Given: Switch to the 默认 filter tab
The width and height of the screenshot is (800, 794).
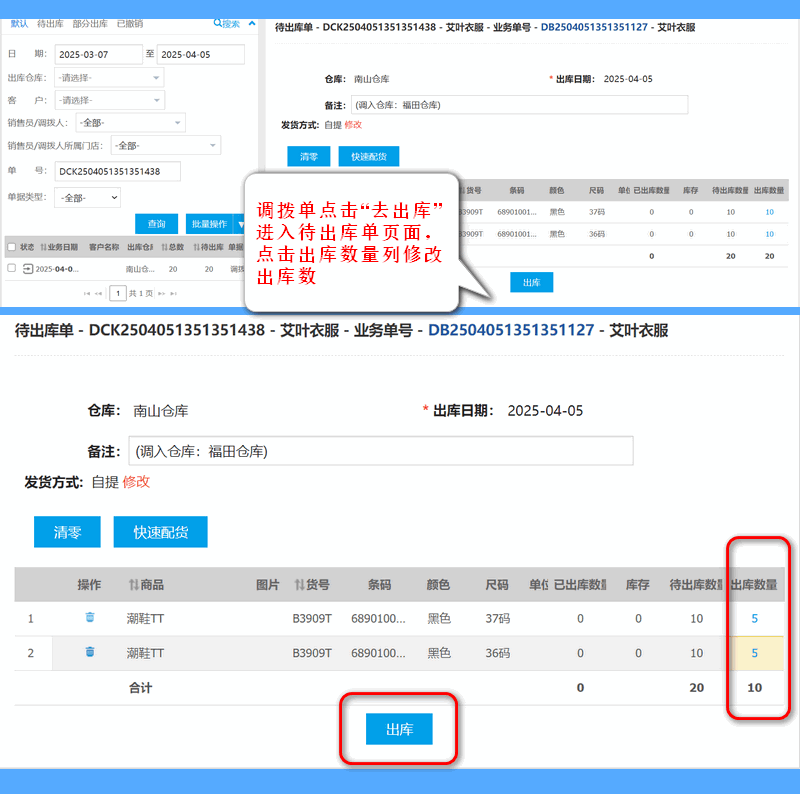Looking at the screenshot, I should pyautogui.click(x=19, y=24).
